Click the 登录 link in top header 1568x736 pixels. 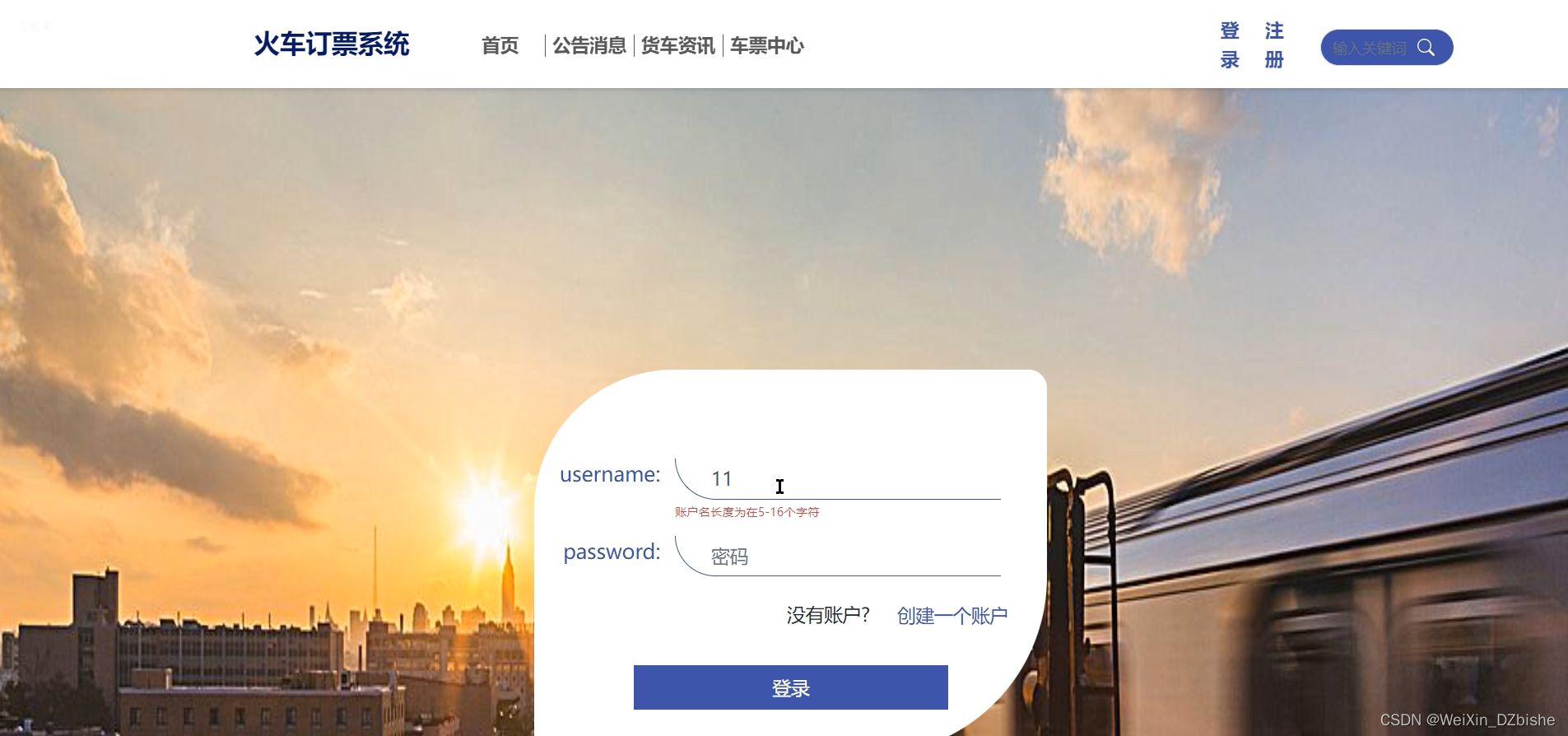coord(1230,45)
